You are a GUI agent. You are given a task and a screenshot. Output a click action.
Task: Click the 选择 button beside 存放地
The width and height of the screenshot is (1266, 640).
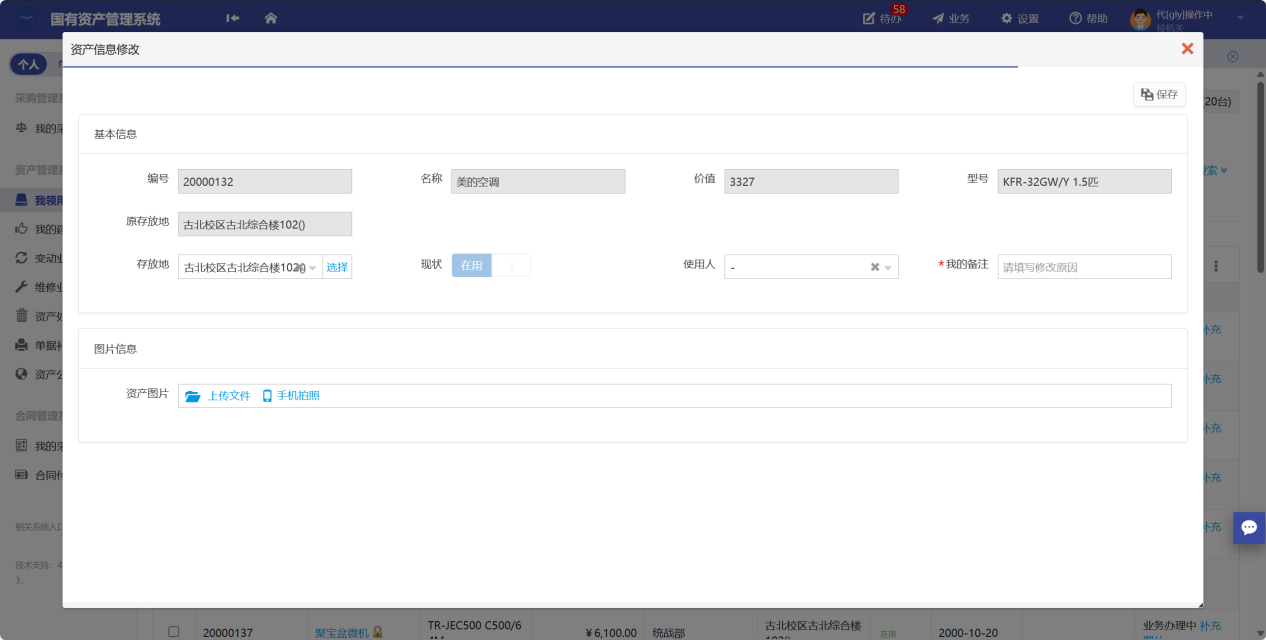[337, 267]
